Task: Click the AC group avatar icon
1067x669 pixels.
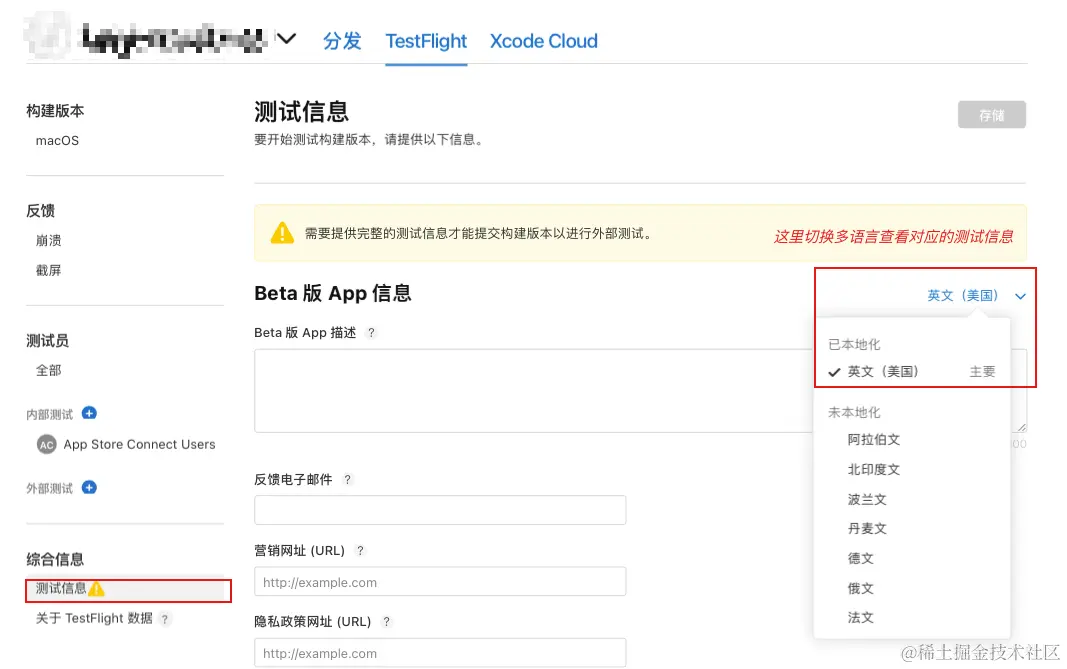Action: pyautogui.click(x=46, y=444)
